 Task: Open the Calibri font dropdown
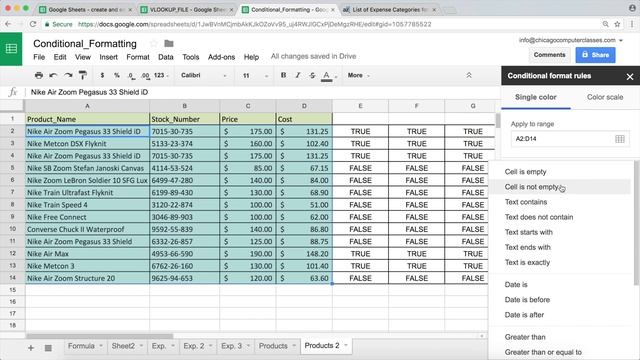click(203, 75)
